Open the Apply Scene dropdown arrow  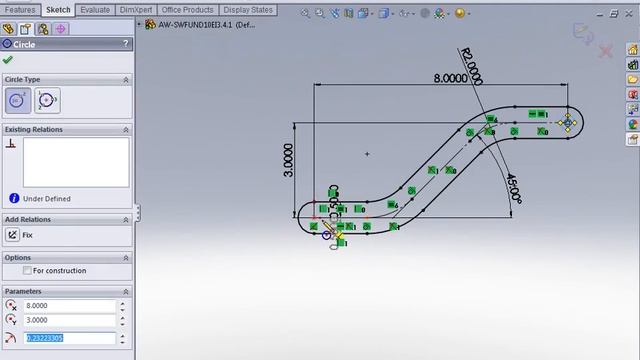448,14
